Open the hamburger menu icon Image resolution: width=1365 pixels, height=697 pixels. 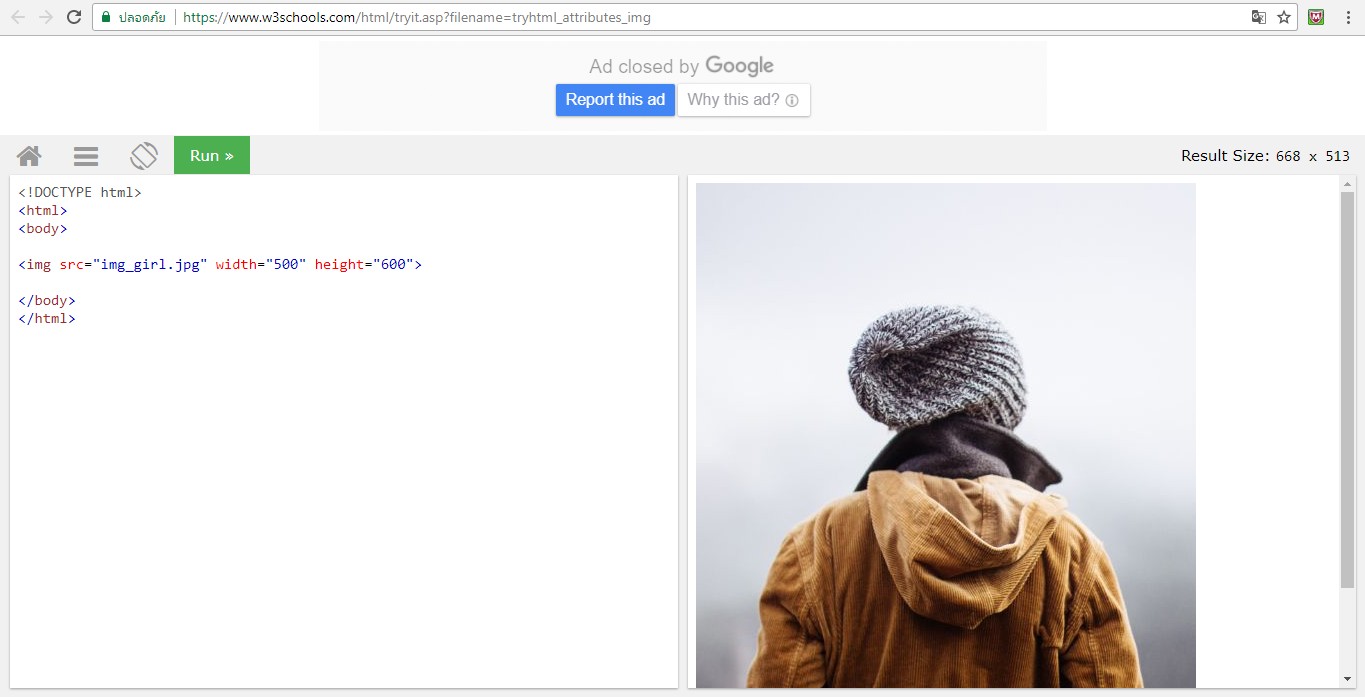86,156
